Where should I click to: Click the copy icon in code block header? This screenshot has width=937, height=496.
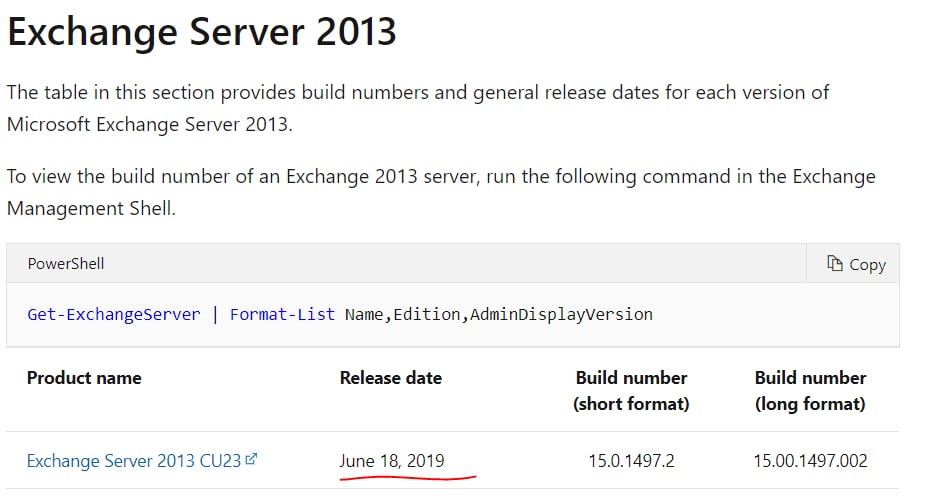pyautogui.click(x=834, y=264)
